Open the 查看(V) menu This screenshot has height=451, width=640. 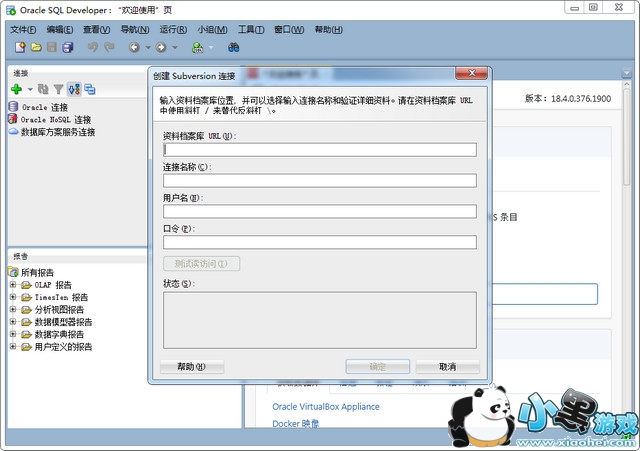[97, 29]
